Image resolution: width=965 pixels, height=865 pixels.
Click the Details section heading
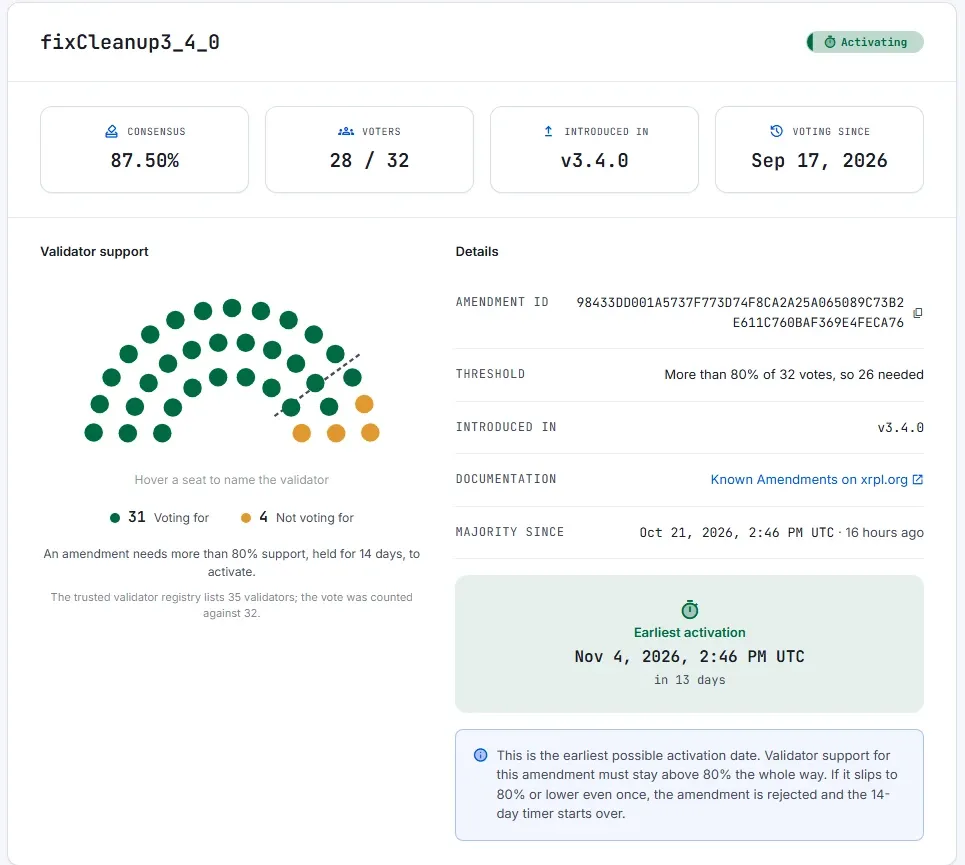[477, 252]
